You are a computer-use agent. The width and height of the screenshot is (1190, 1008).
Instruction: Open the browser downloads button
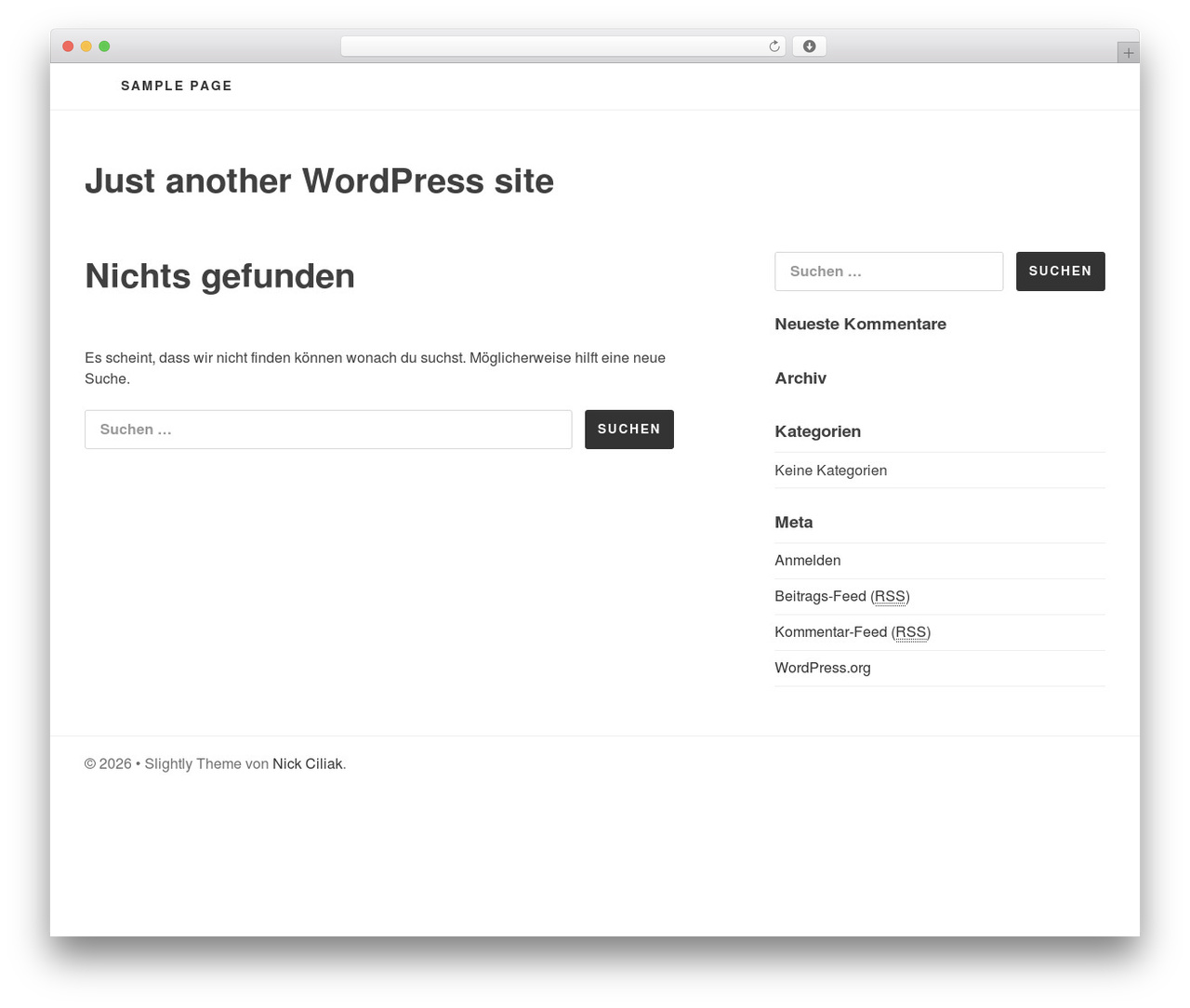point(809,46)
